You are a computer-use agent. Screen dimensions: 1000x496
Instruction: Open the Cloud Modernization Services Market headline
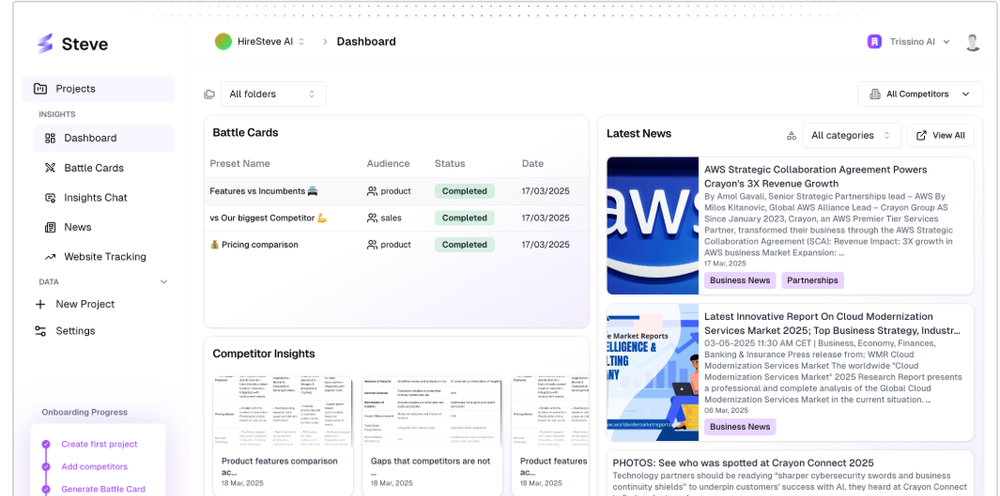[832, 323]
